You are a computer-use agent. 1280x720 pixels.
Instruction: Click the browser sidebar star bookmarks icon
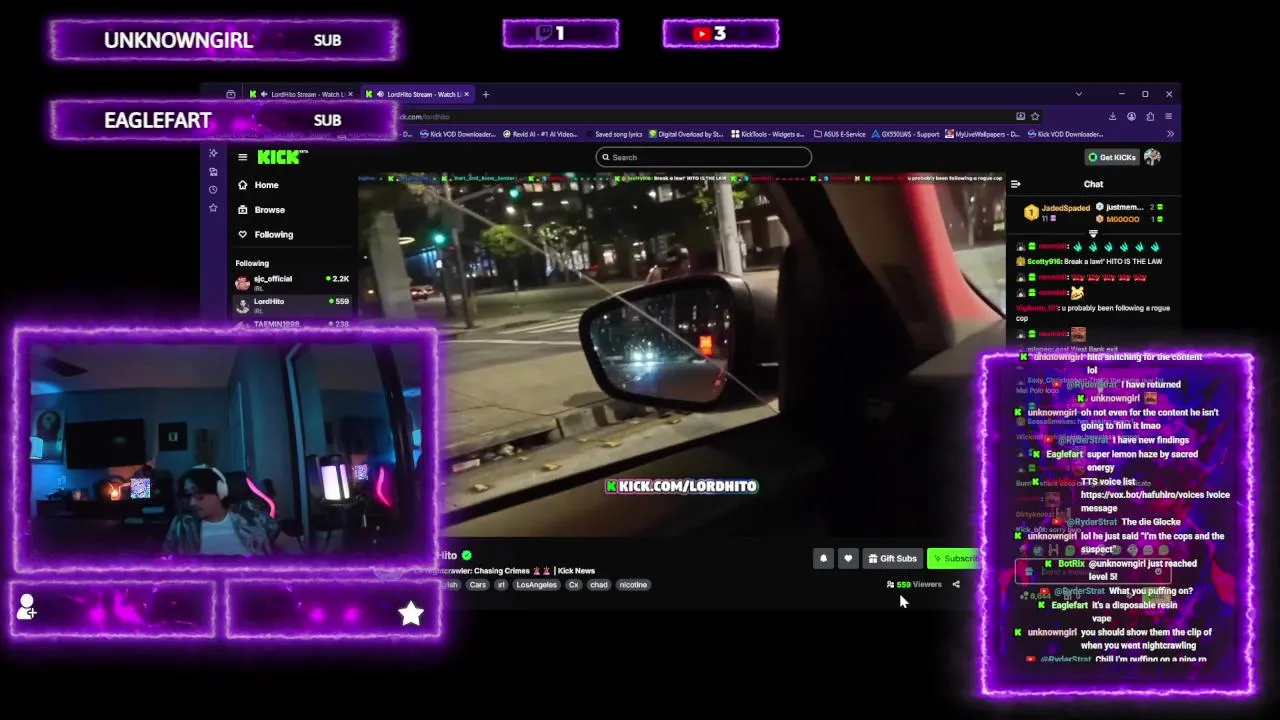(213, 208)
